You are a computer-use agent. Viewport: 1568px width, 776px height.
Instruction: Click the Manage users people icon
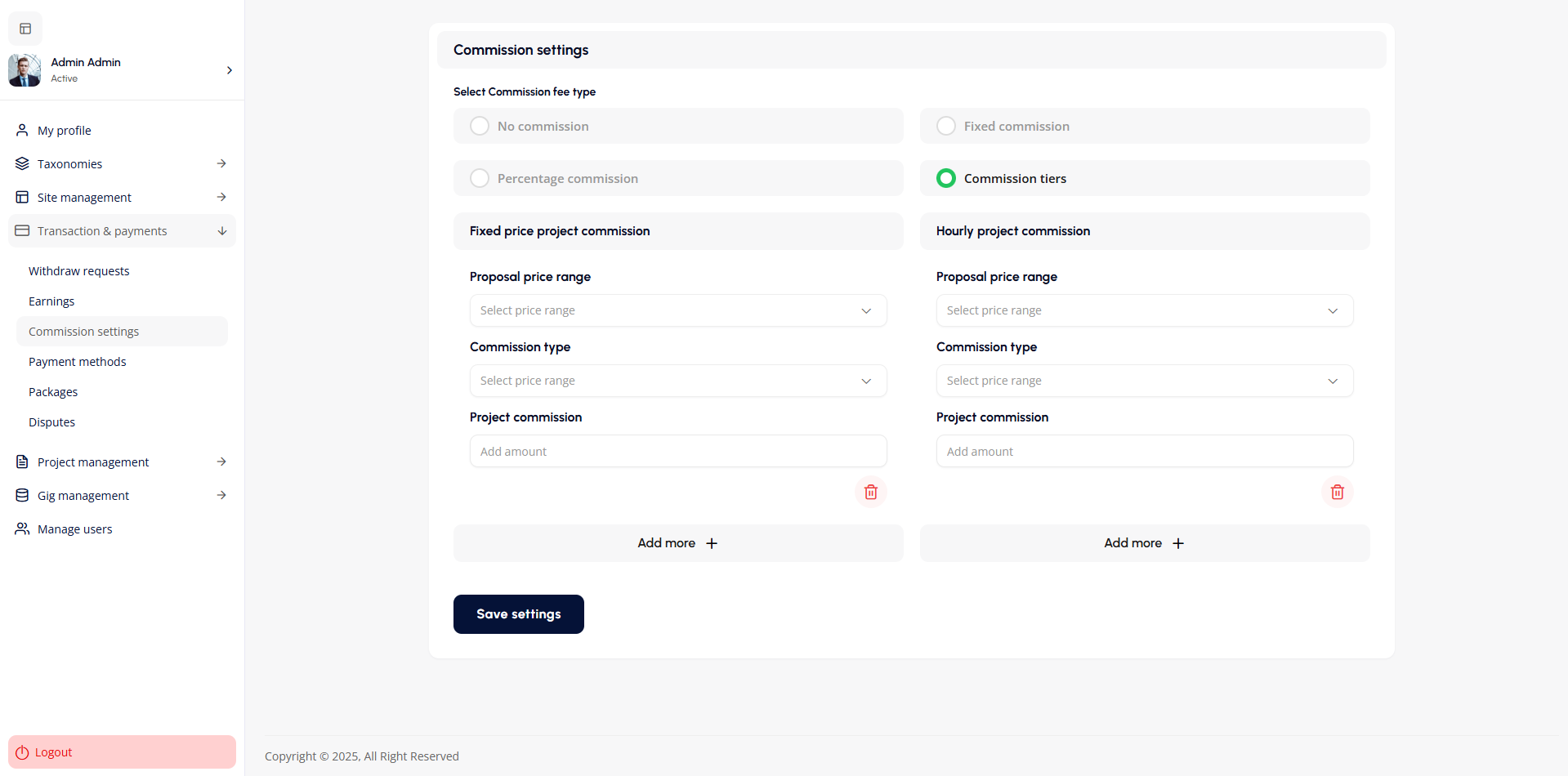22,528
